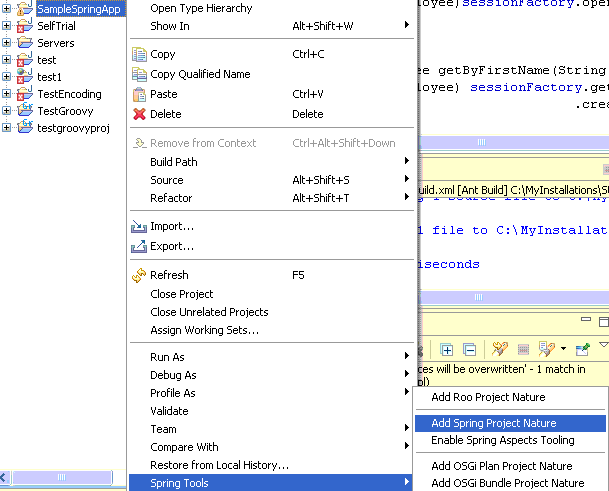Expand the TestGroovy project node
This screenshot has width=609, height=491.
coord(6,111)
